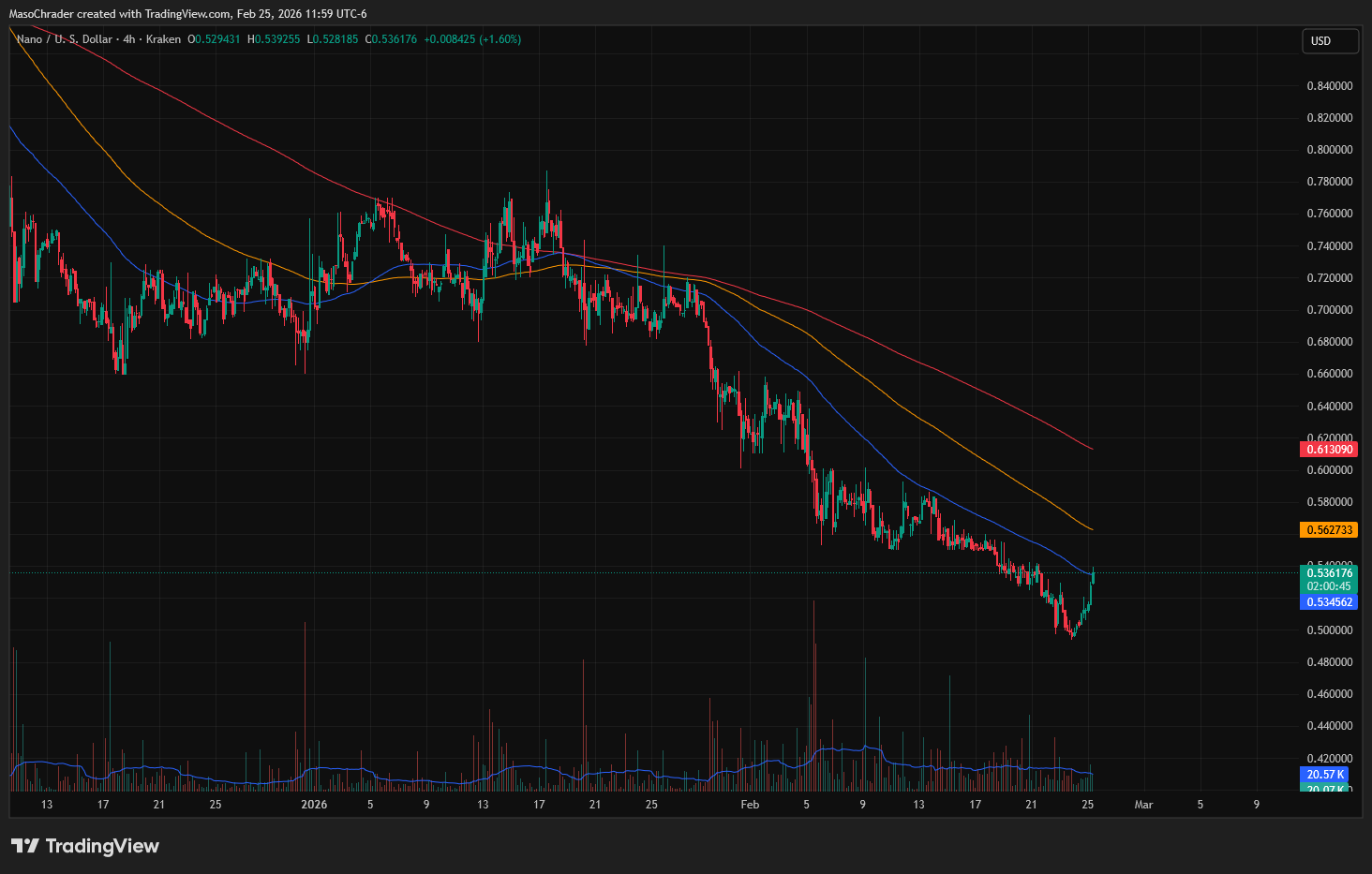Click the 02:00:45 bar countdown timer
The image size is (1372, 874).
click(x=1330, y=586)
